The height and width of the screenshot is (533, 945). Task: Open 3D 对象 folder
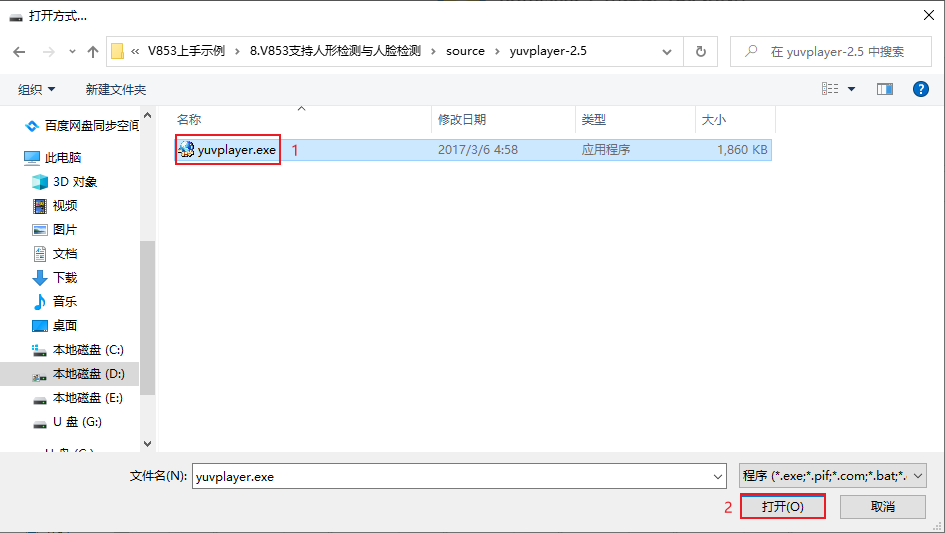[x=75, y=181]
